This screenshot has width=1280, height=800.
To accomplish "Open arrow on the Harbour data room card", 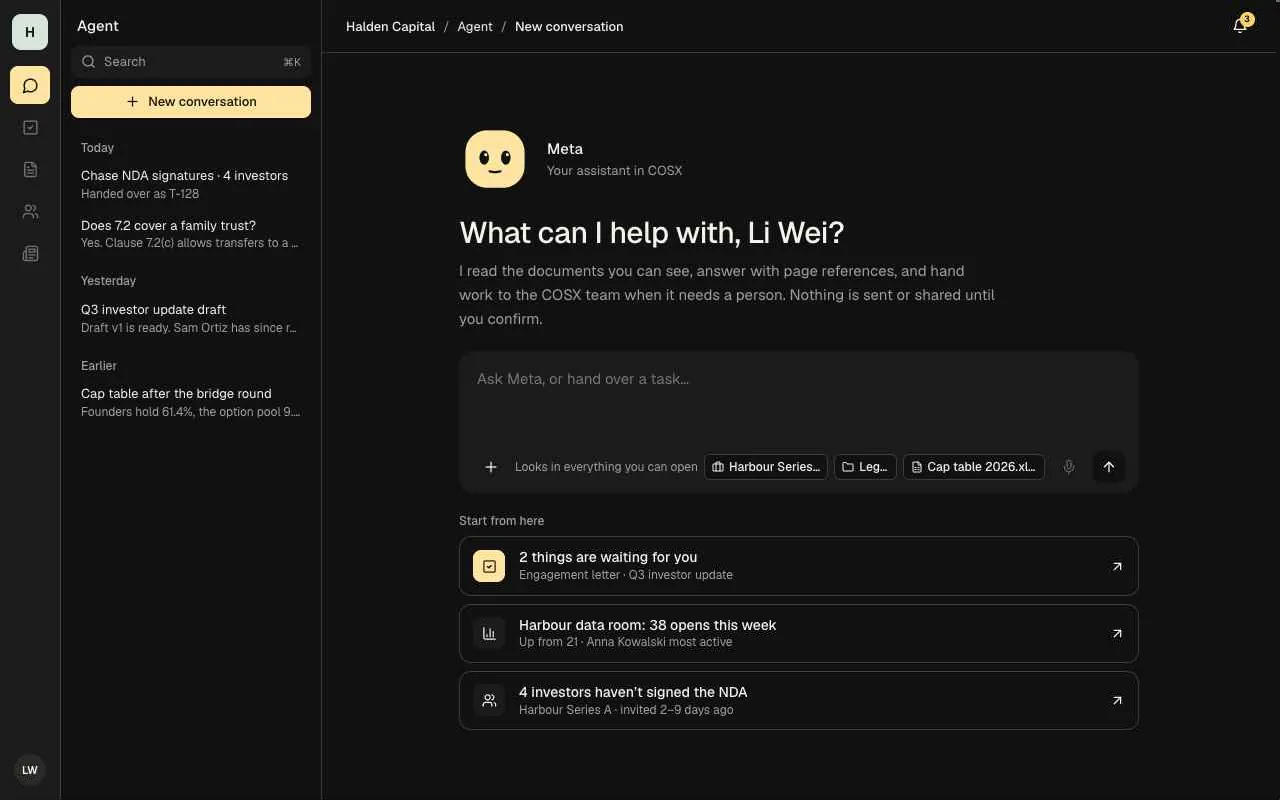I will (x=1117, y=633).
